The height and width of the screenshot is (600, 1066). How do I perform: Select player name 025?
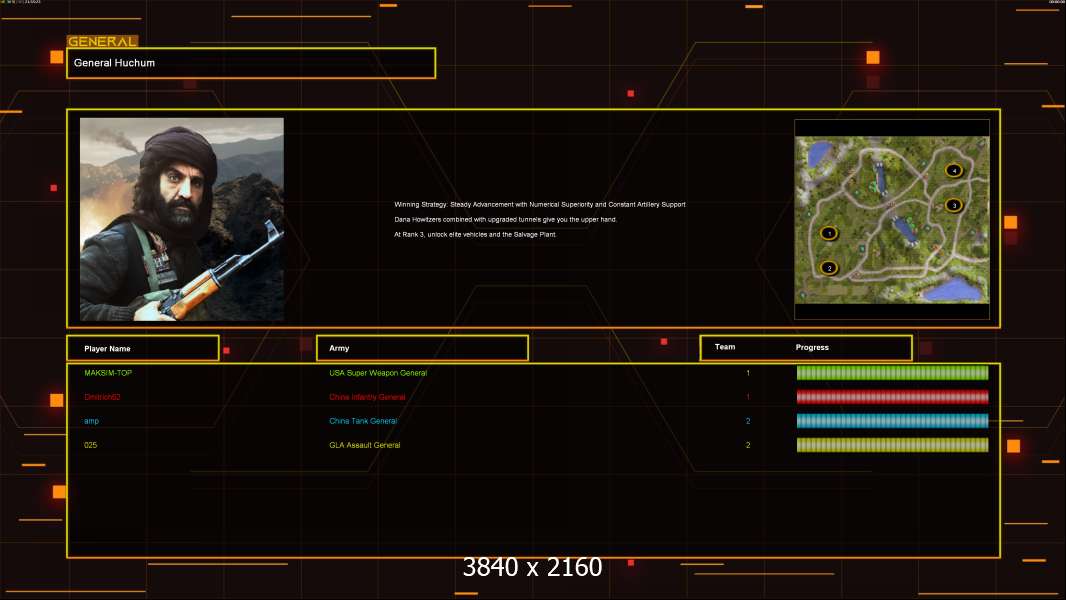coord(90,445)
